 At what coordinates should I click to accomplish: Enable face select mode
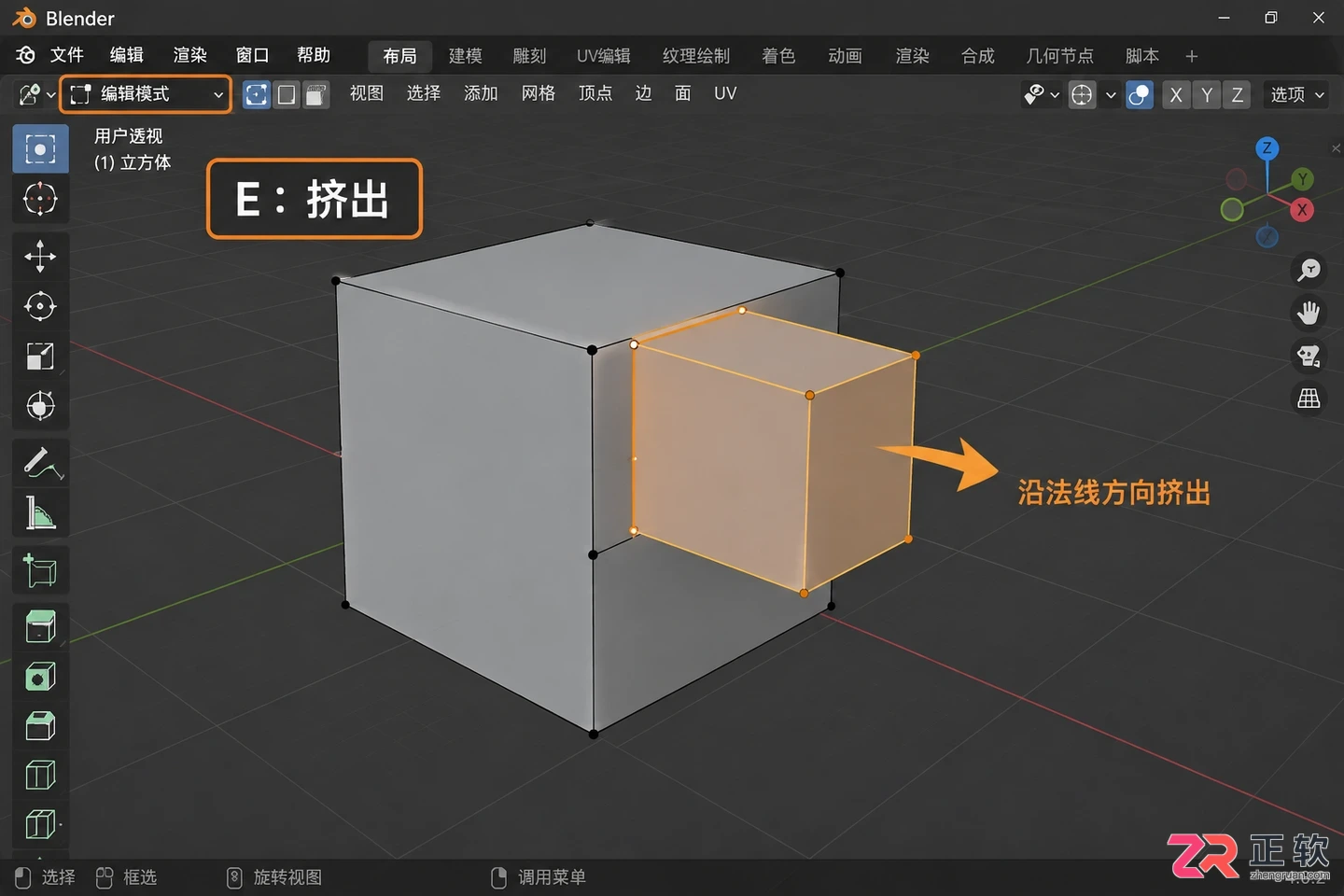(316, 94)
